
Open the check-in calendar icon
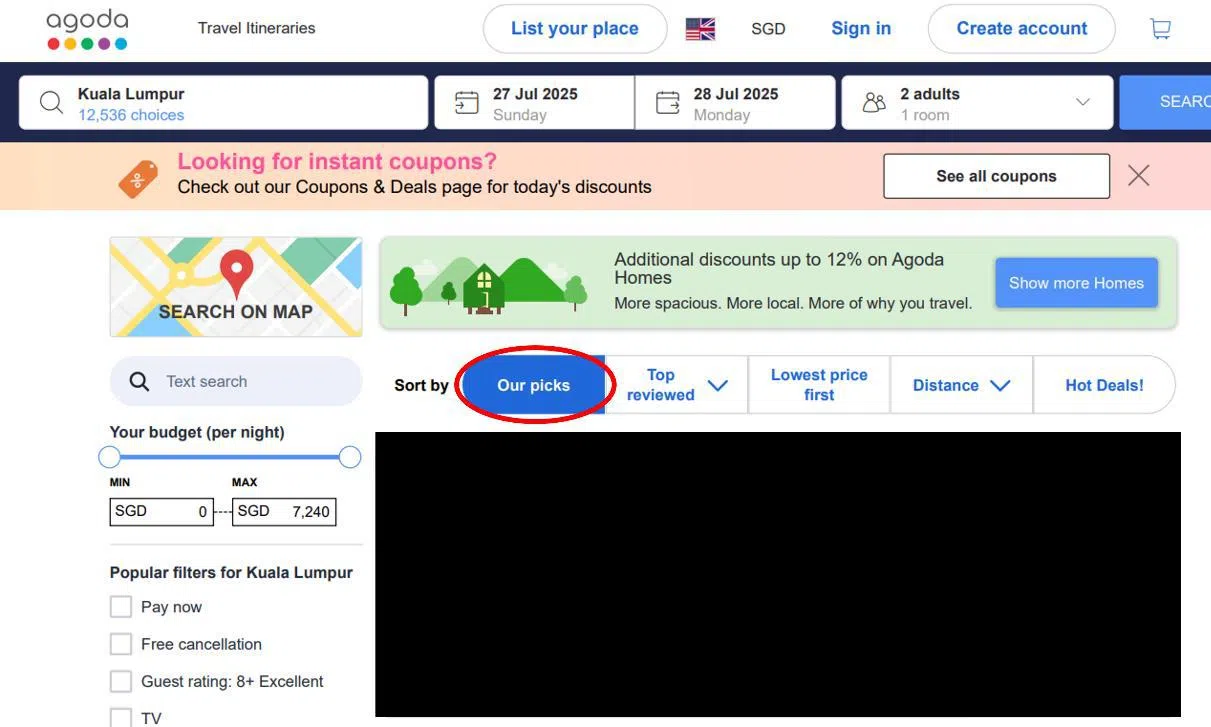[466, 103]
